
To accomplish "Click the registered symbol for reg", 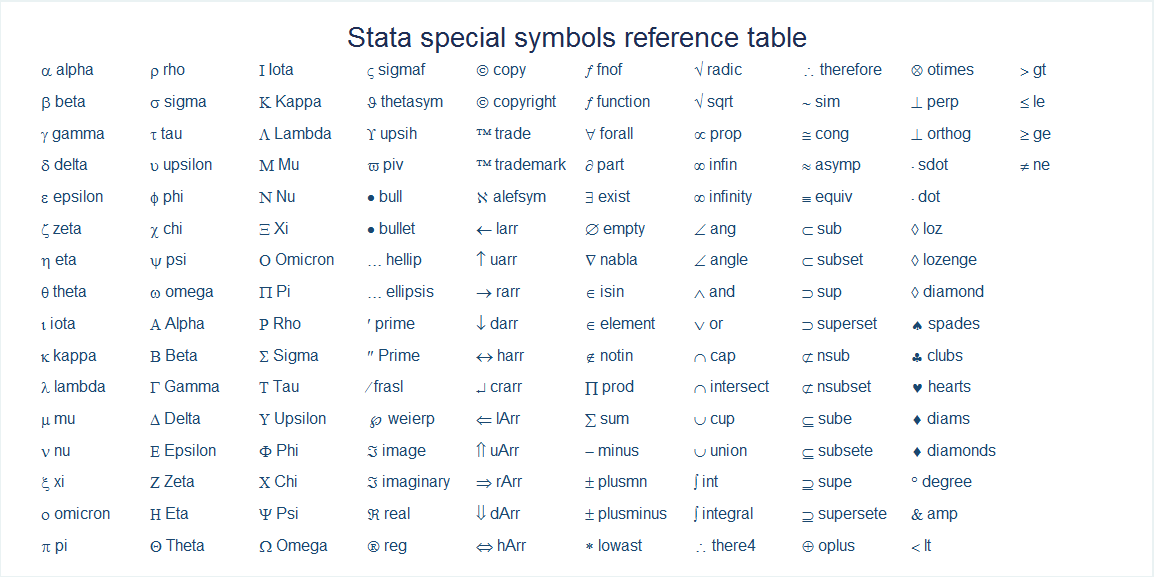I will [372, 547].
